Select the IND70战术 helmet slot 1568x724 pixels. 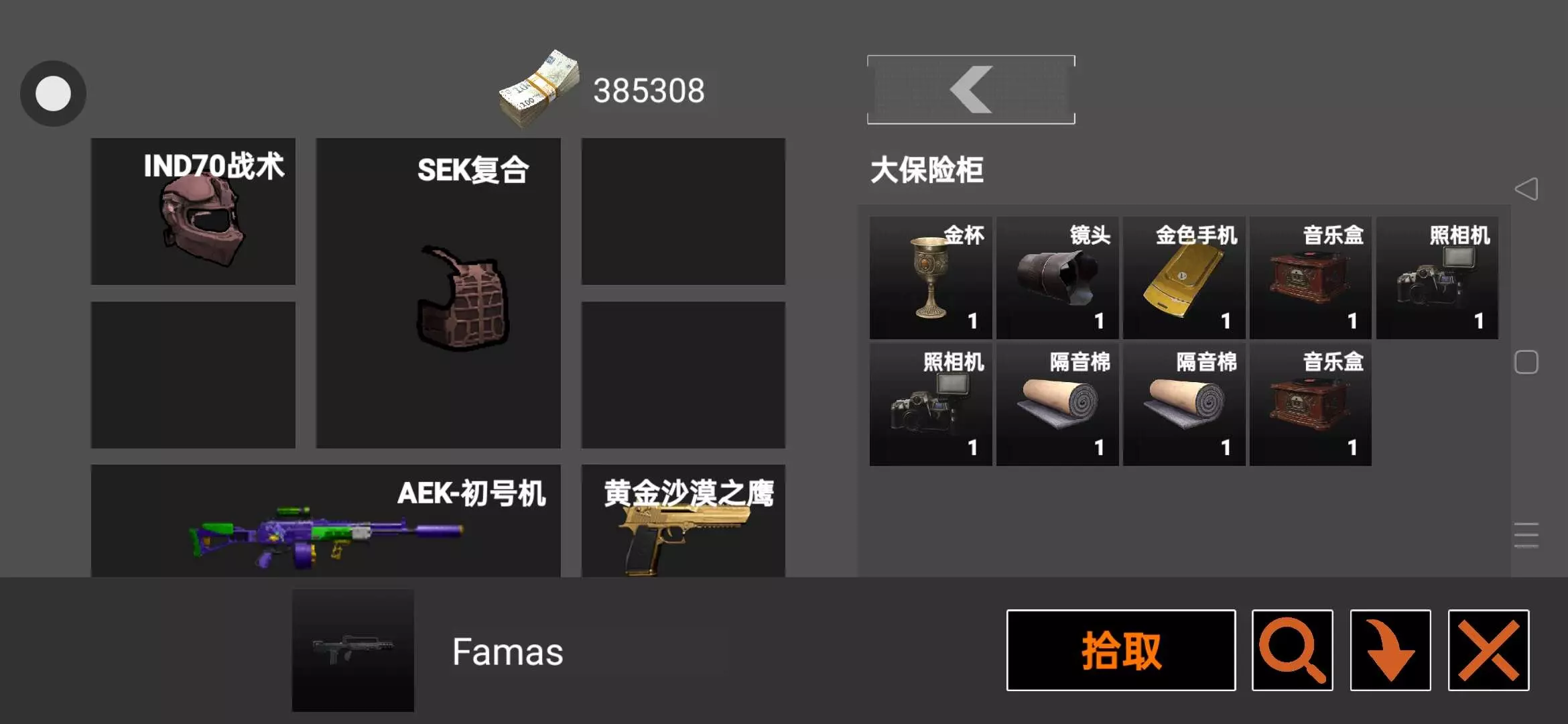[193, 211]
